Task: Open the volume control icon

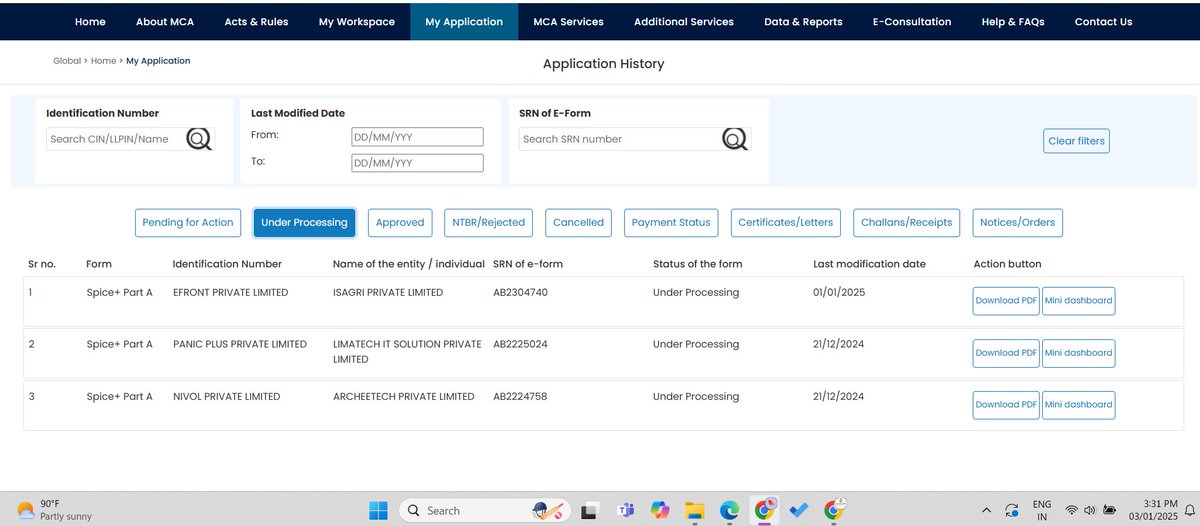Action: (x=1089, y=510)
